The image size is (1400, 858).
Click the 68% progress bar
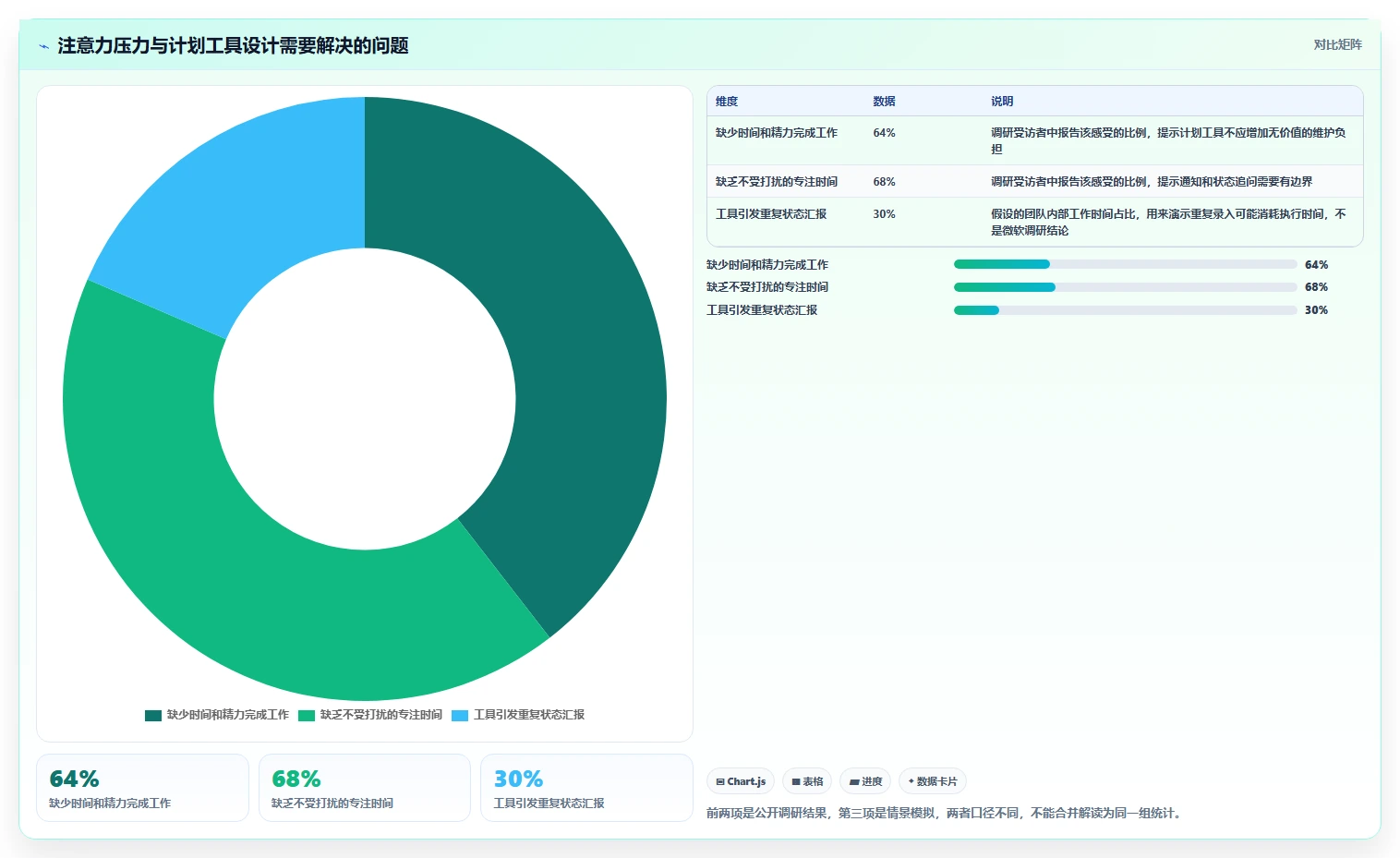click(x=1125, y=287)
